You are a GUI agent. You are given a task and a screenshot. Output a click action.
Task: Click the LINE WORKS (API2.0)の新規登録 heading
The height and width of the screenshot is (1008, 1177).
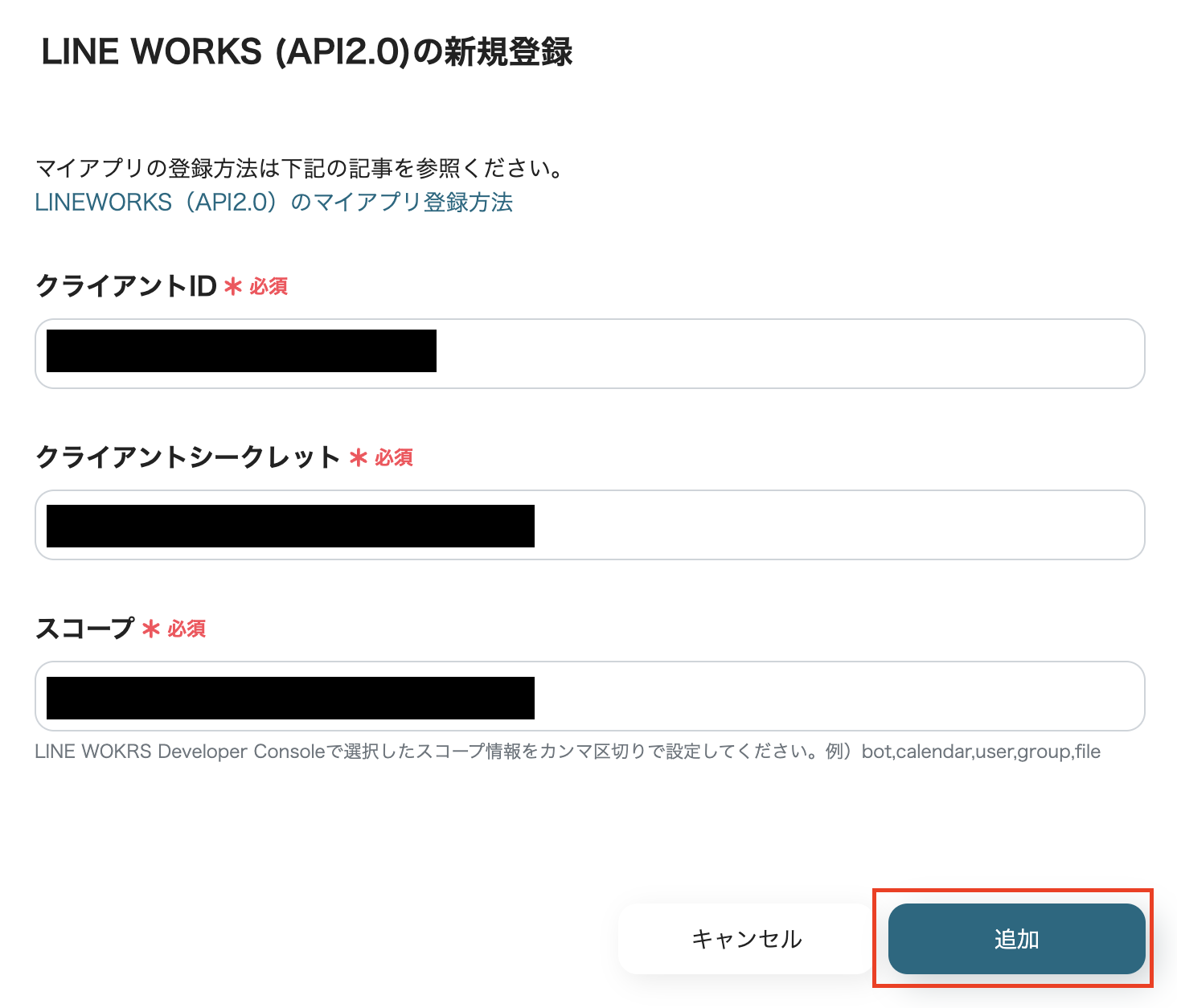307,52
